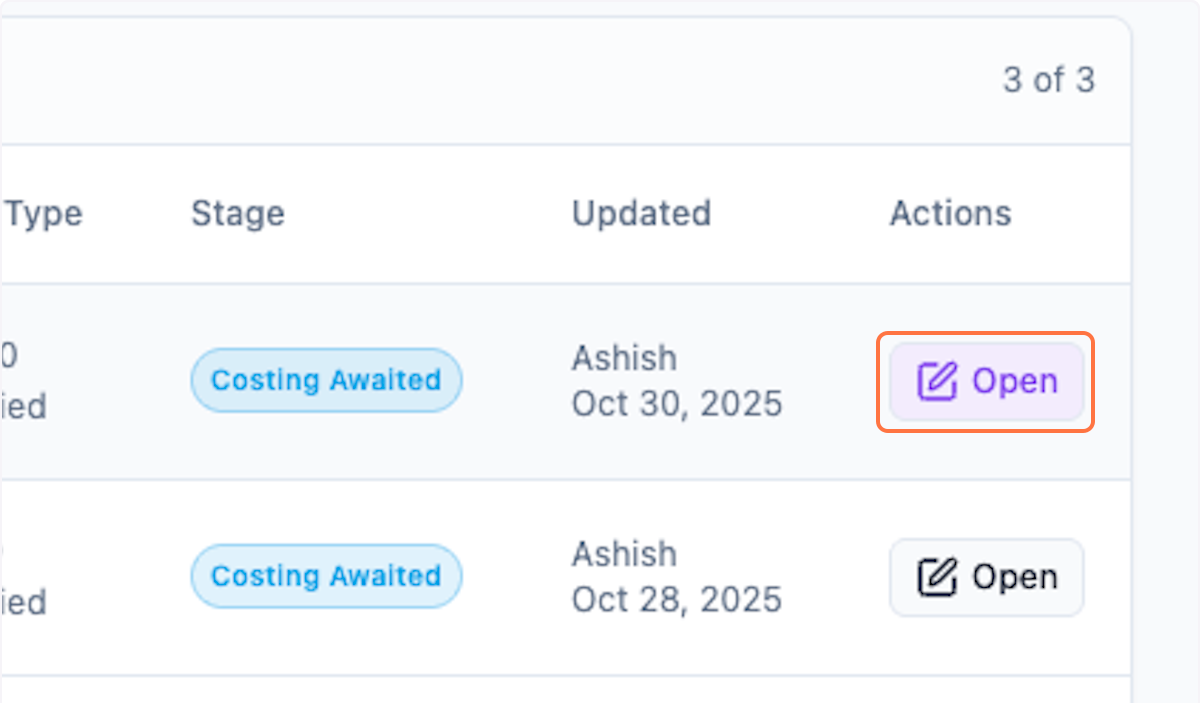The image size is (1200, 703).
Task: Click the purple highlighted Open button
Action: (x=986, y=382)
